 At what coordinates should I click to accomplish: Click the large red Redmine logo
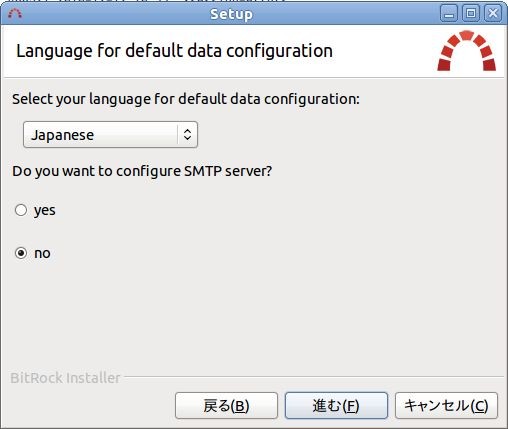[x=467, y=51]
